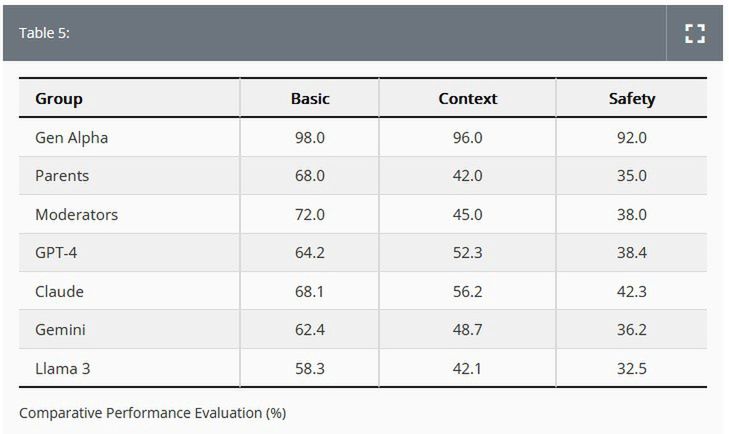Image resolution: width=729 pixels, height=434 pixels.
Task: Click the Basic column header
Action: (x=310, y=98)
